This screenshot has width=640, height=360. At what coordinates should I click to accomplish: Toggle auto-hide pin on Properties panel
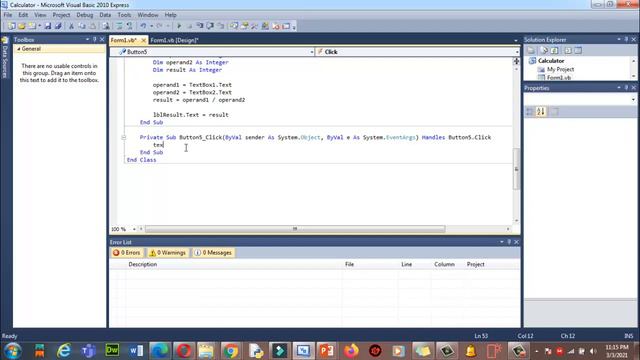point(626,88)
